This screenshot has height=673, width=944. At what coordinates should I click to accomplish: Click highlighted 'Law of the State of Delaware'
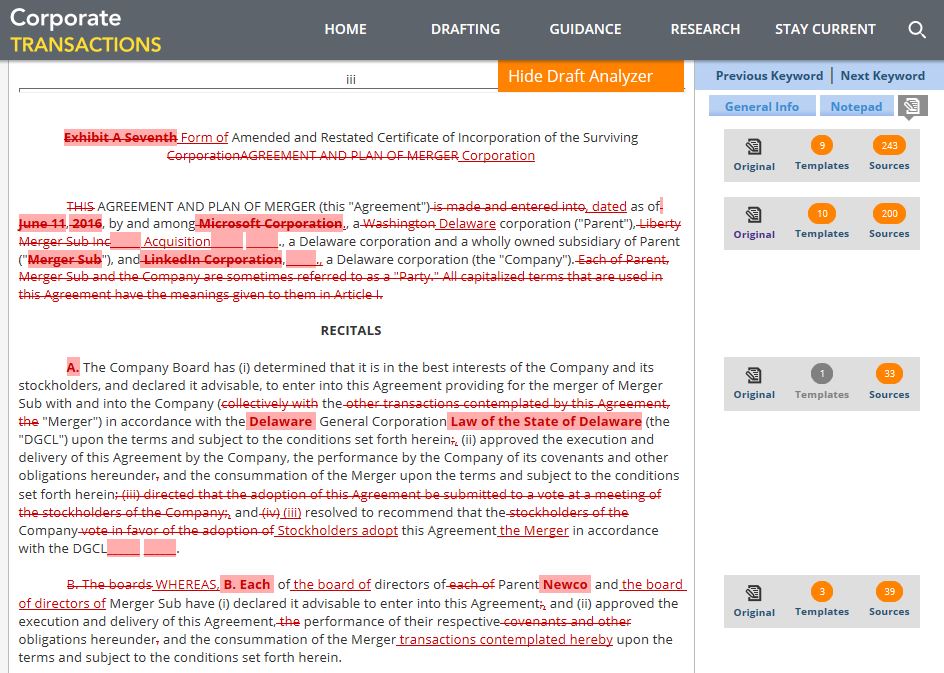(546, 422)
